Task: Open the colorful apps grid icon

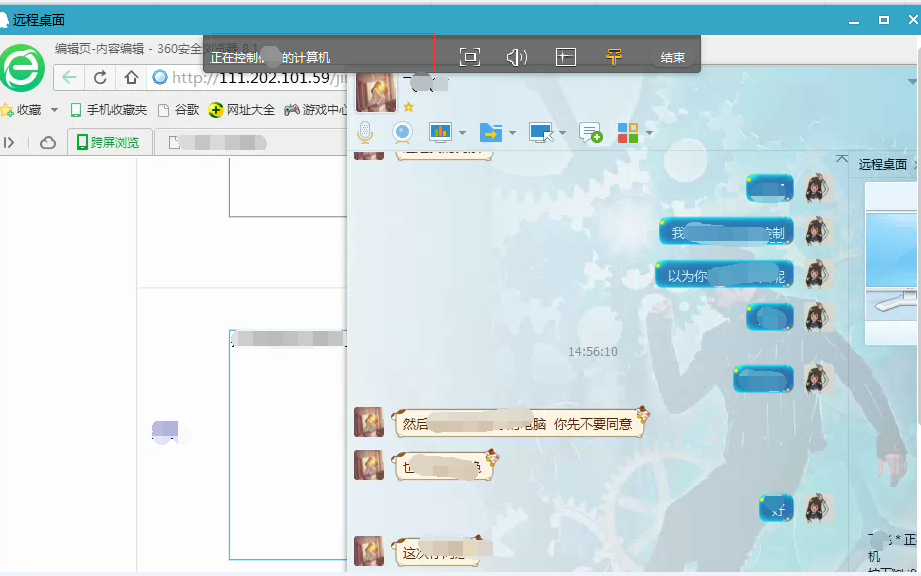Action: click(628, 133)
